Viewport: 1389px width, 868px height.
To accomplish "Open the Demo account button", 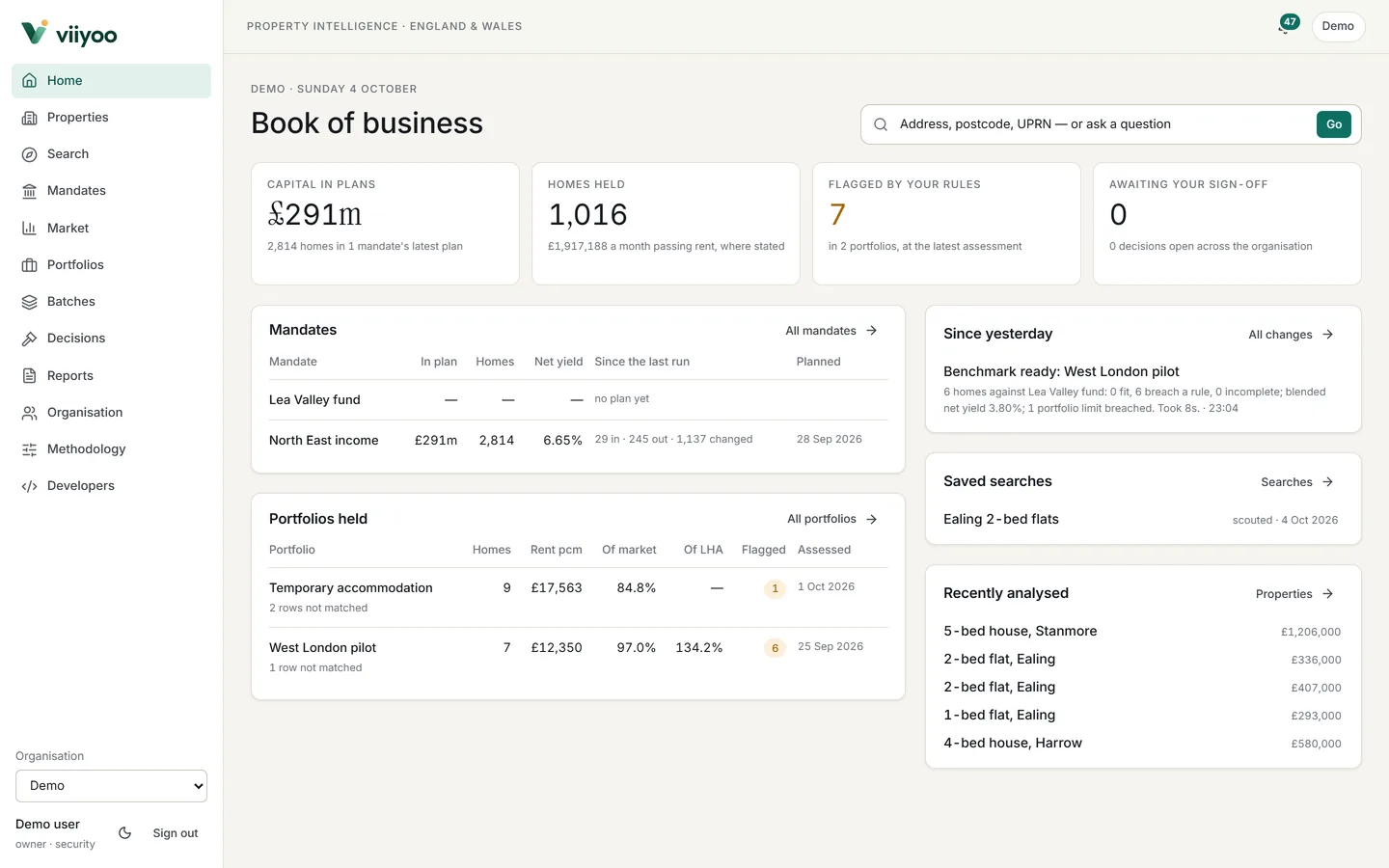I will click(x=1338, y=26).
